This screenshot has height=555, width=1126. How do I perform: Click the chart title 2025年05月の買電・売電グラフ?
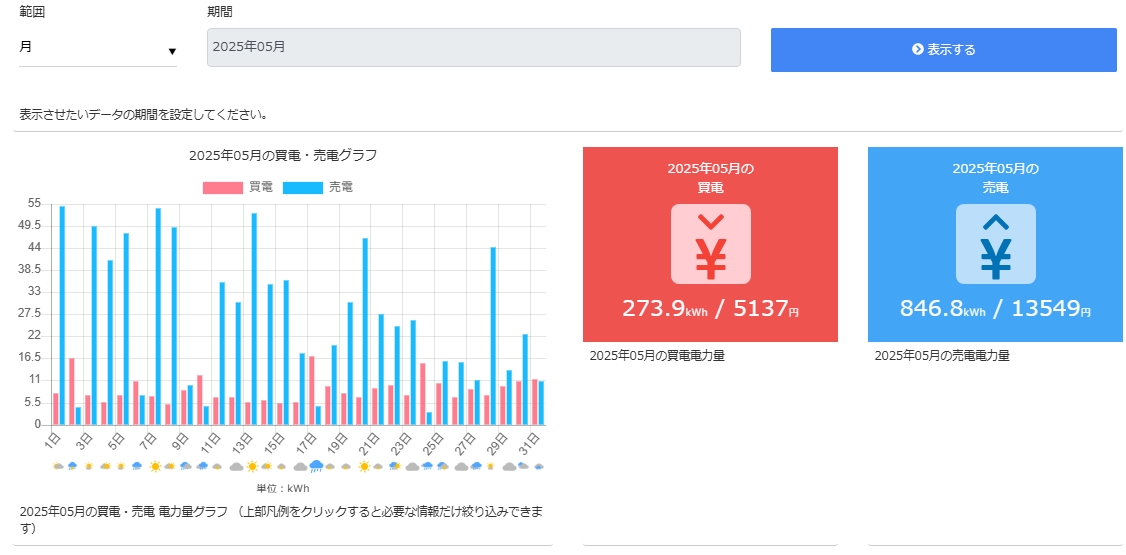pyautogui.click(x=283, y=155)
